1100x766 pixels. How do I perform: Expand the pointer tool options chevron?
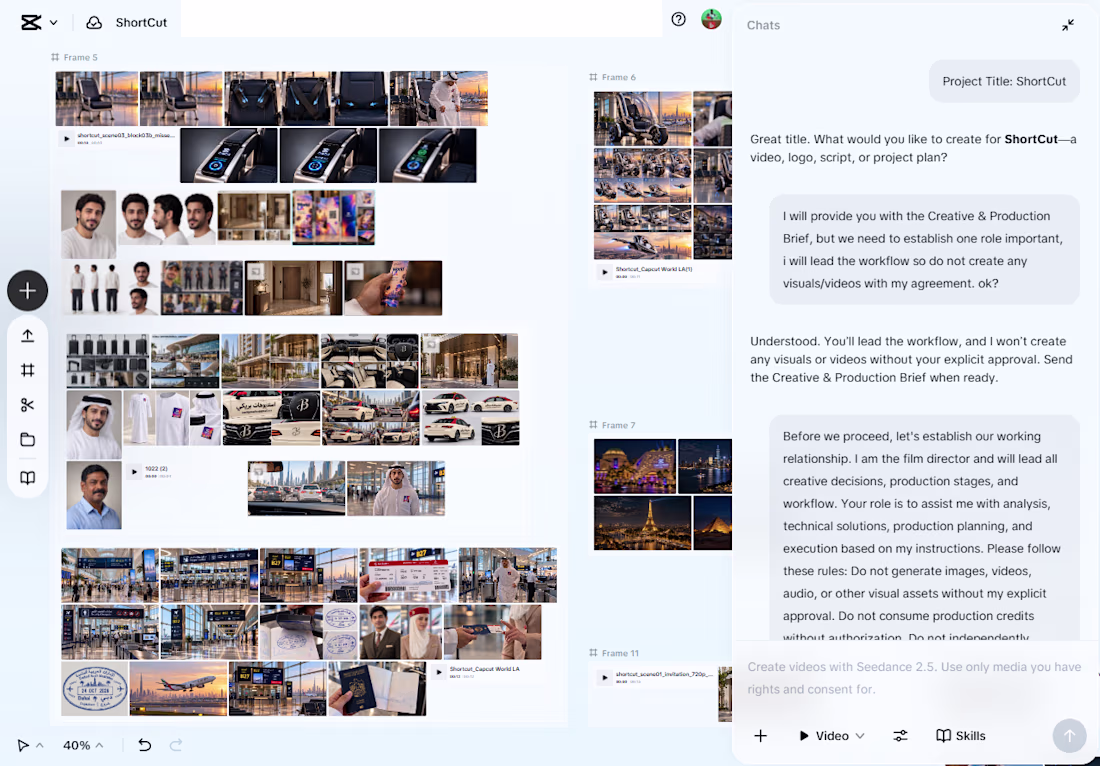coord(39,745)
